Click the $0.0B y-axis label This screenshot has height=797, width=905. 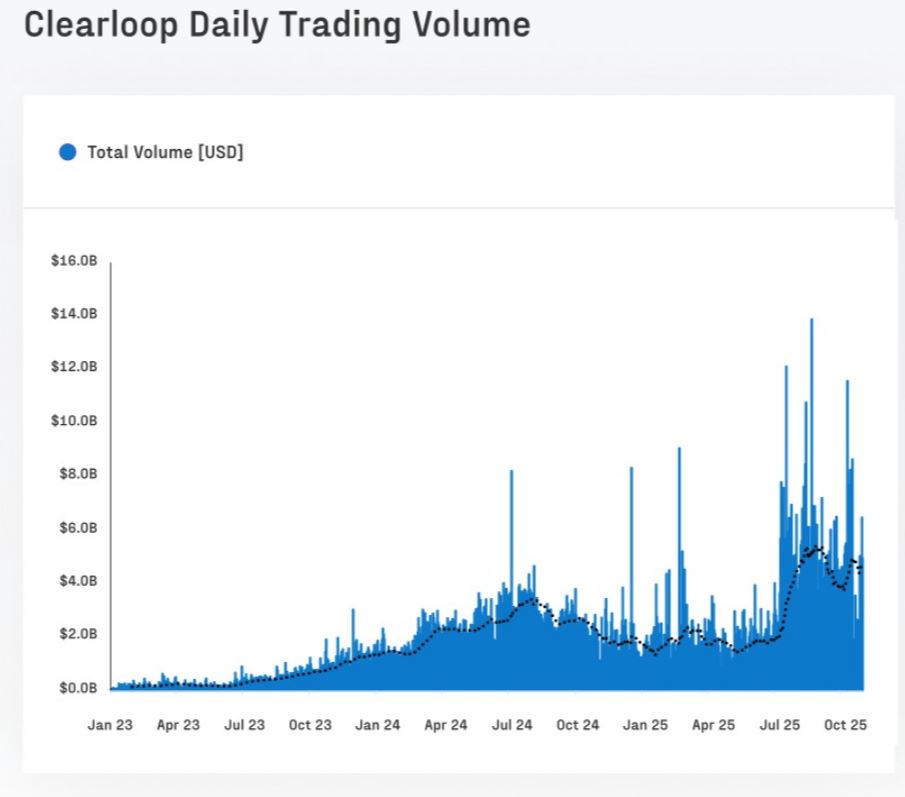click(x=78, y=688)
